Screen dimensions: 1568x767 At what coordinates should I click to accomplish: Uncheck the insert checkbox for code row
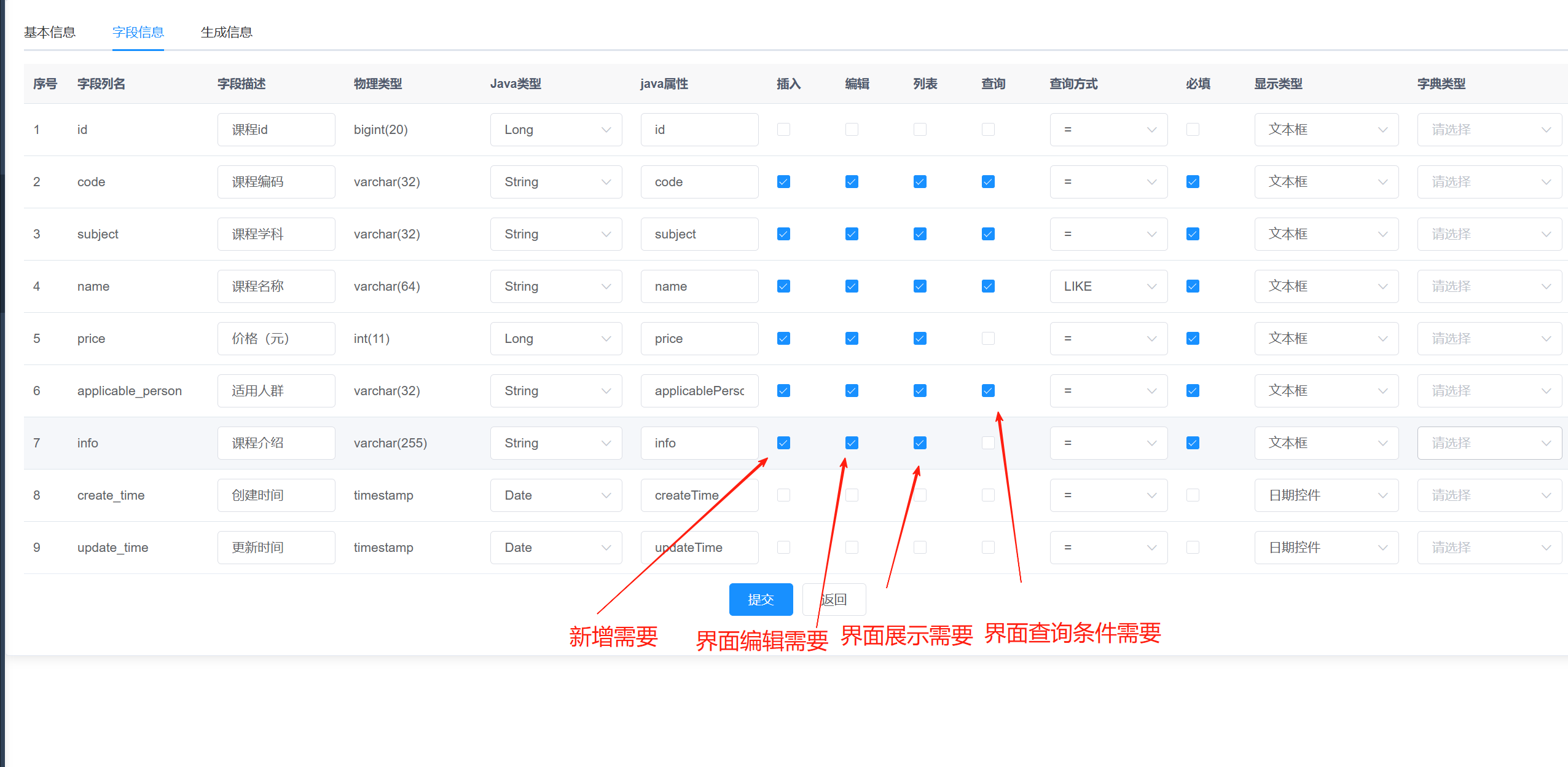[783, 182]
